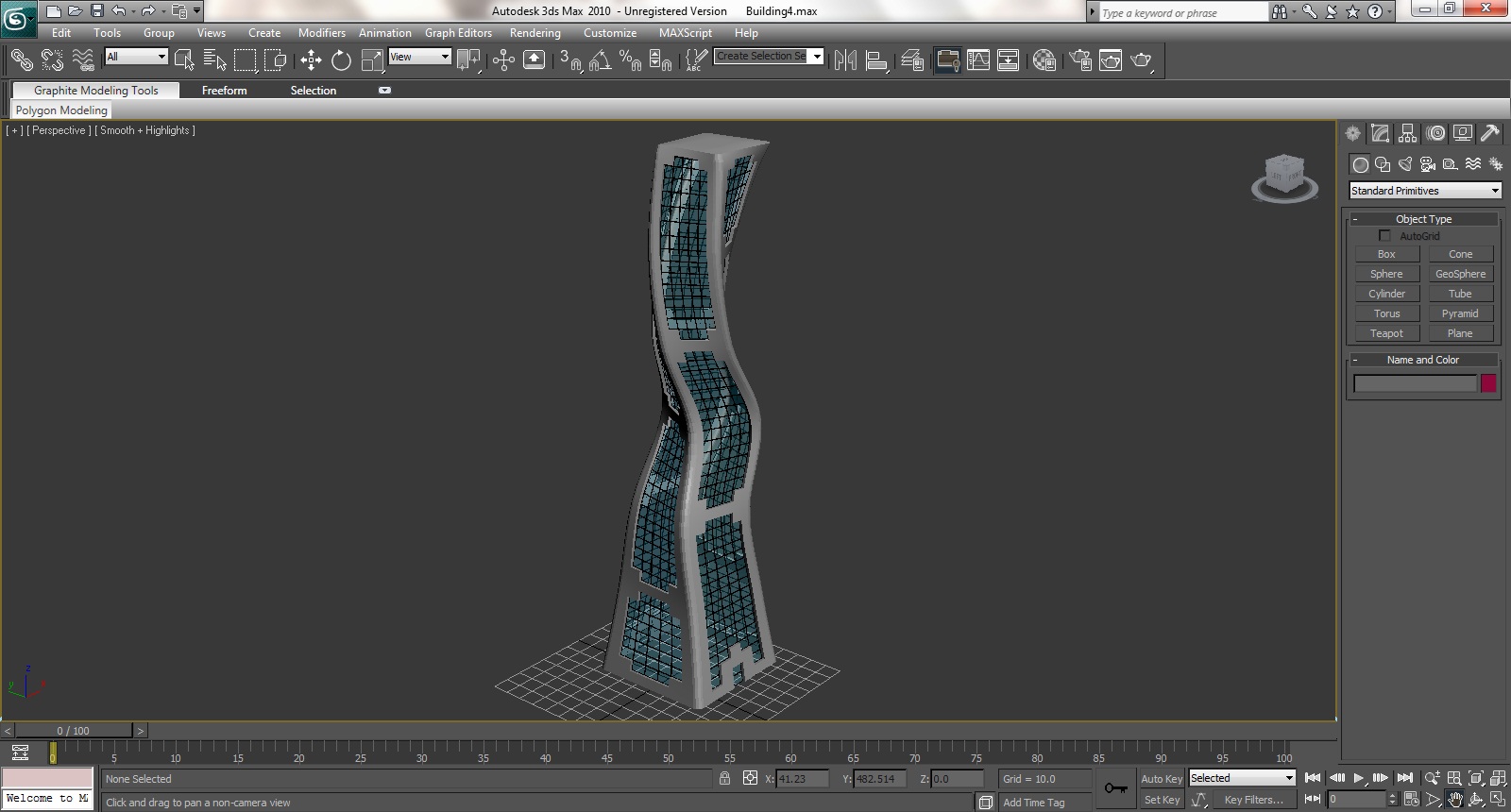Choose the Select Object arrow tool
The height and width of the screenshot is (812, 1511).
click(184, 60)
